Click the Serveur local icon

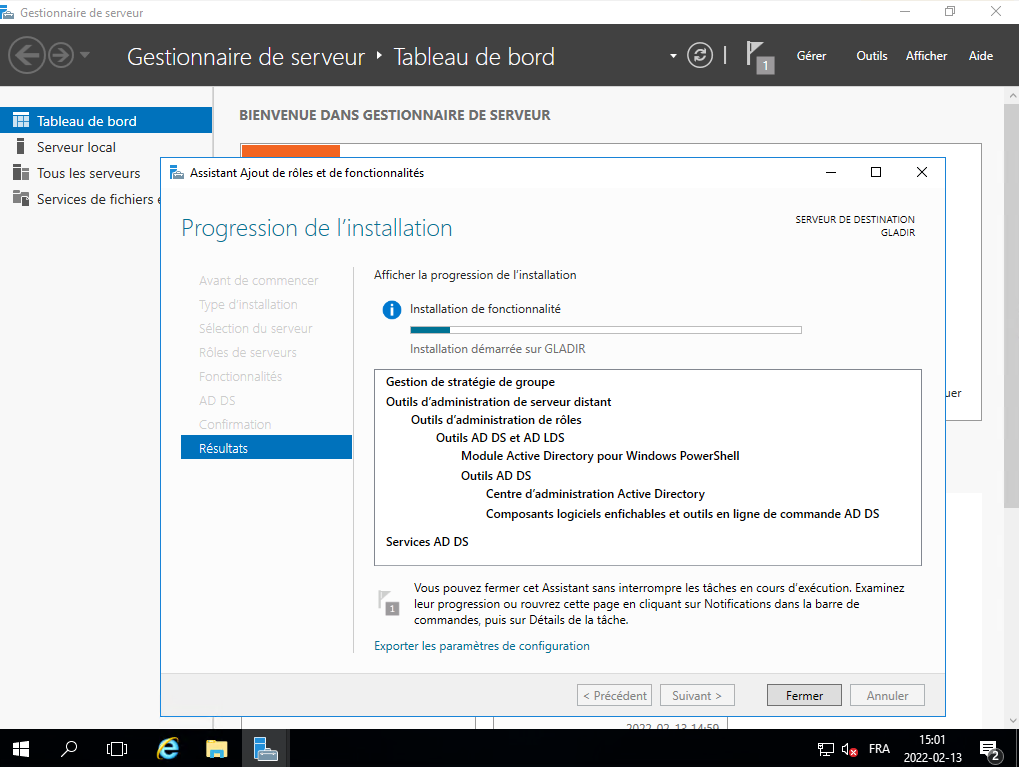(21, 146)
